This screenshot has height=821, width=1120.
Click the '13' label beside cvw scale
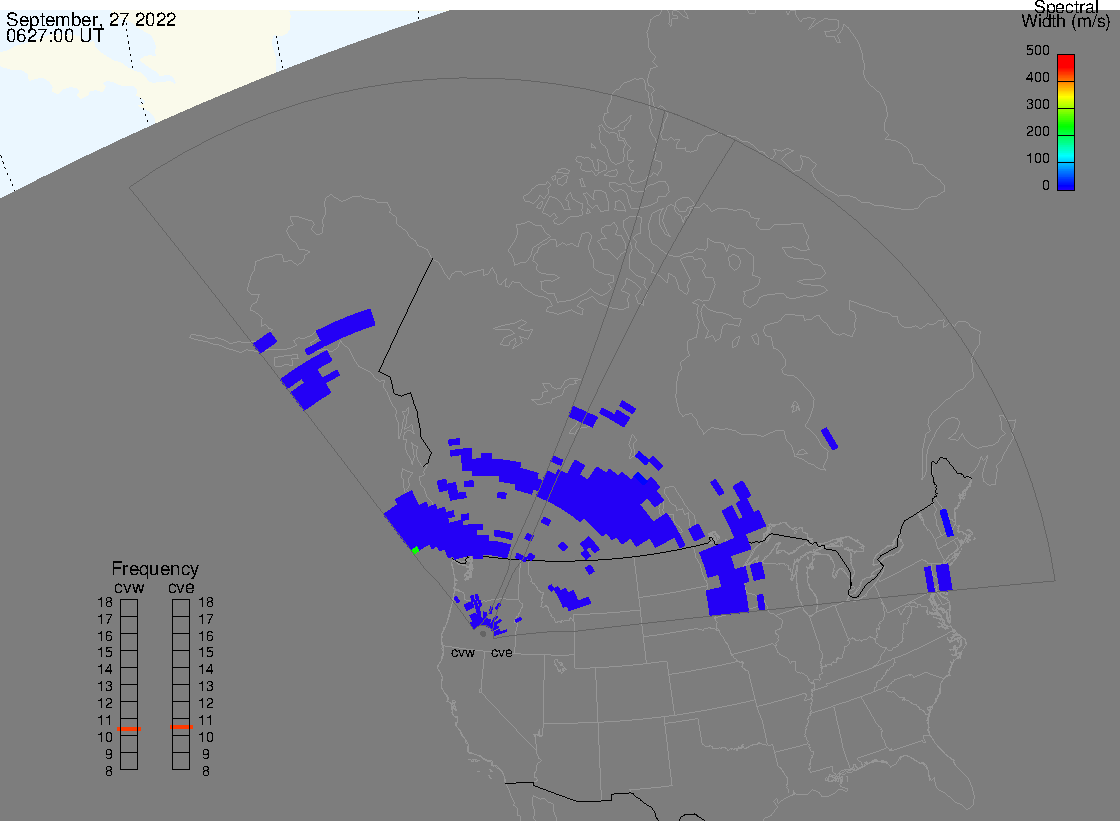tap(105, 687)
